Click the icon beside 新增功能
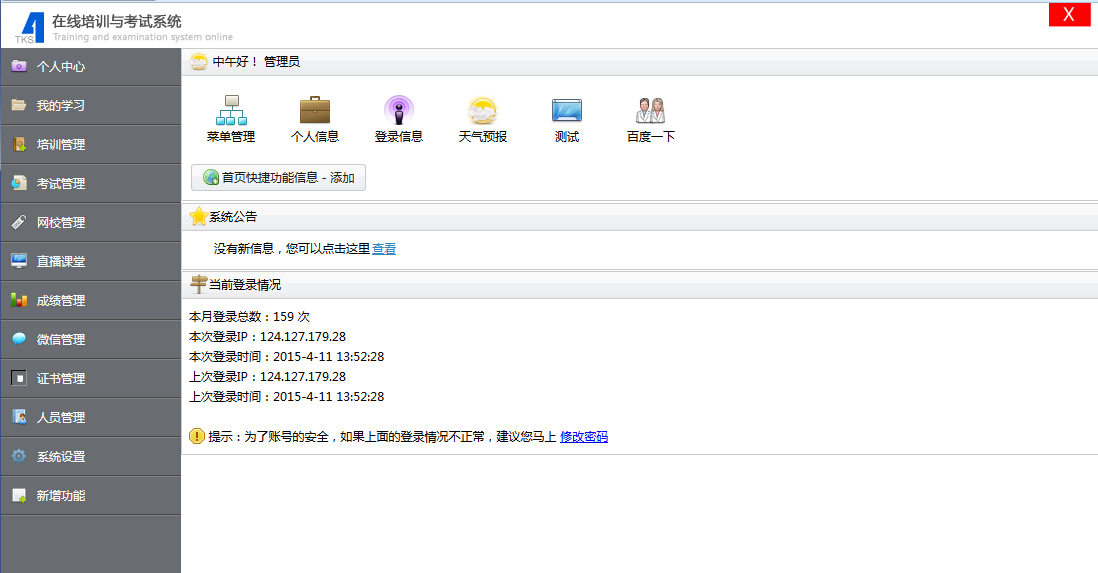Screen dimensions: 1098x573 pos(19,495)
